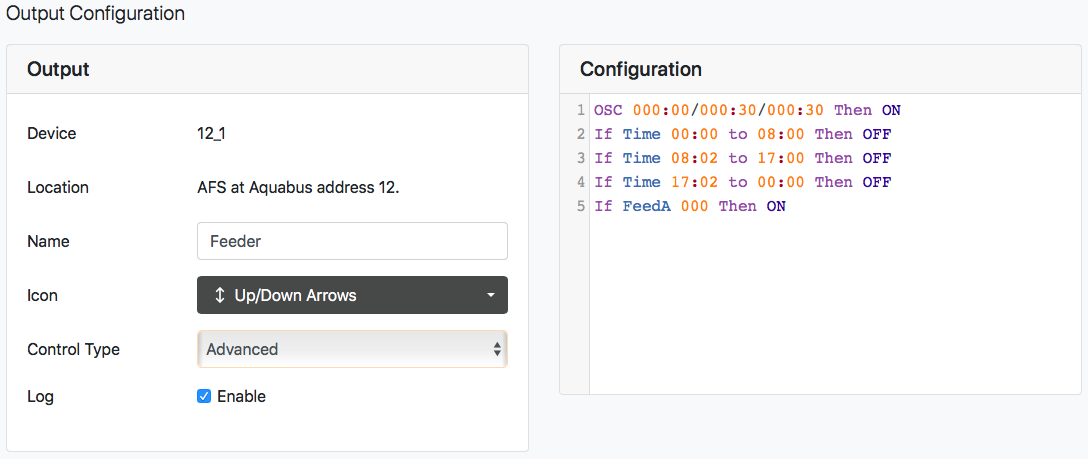Screen dimensions: 1088x459
Task: Click the Control Type stepper arrows
Action: (497, 349)
